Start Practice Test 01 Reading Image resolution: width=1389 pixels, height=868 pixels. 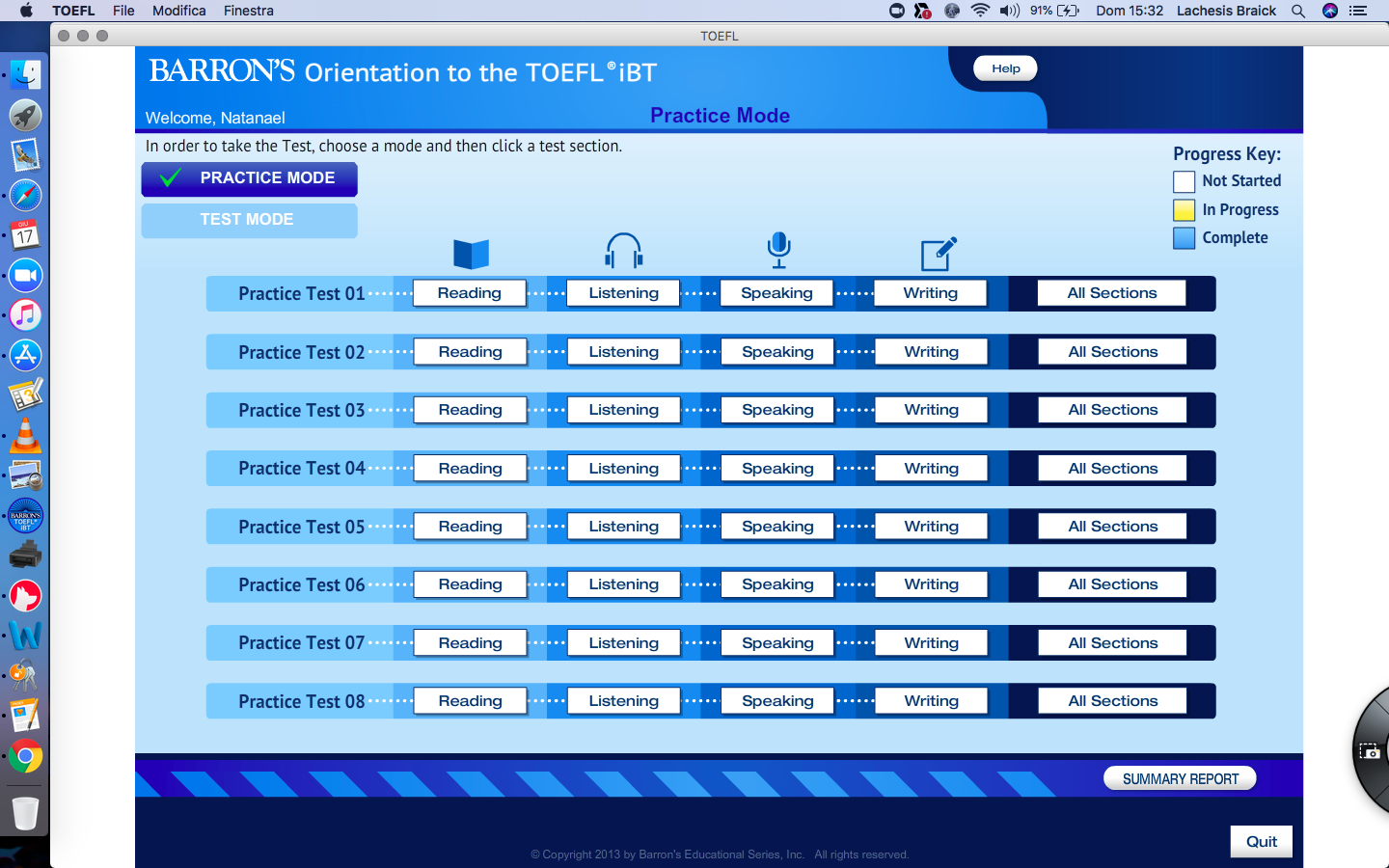470,293
